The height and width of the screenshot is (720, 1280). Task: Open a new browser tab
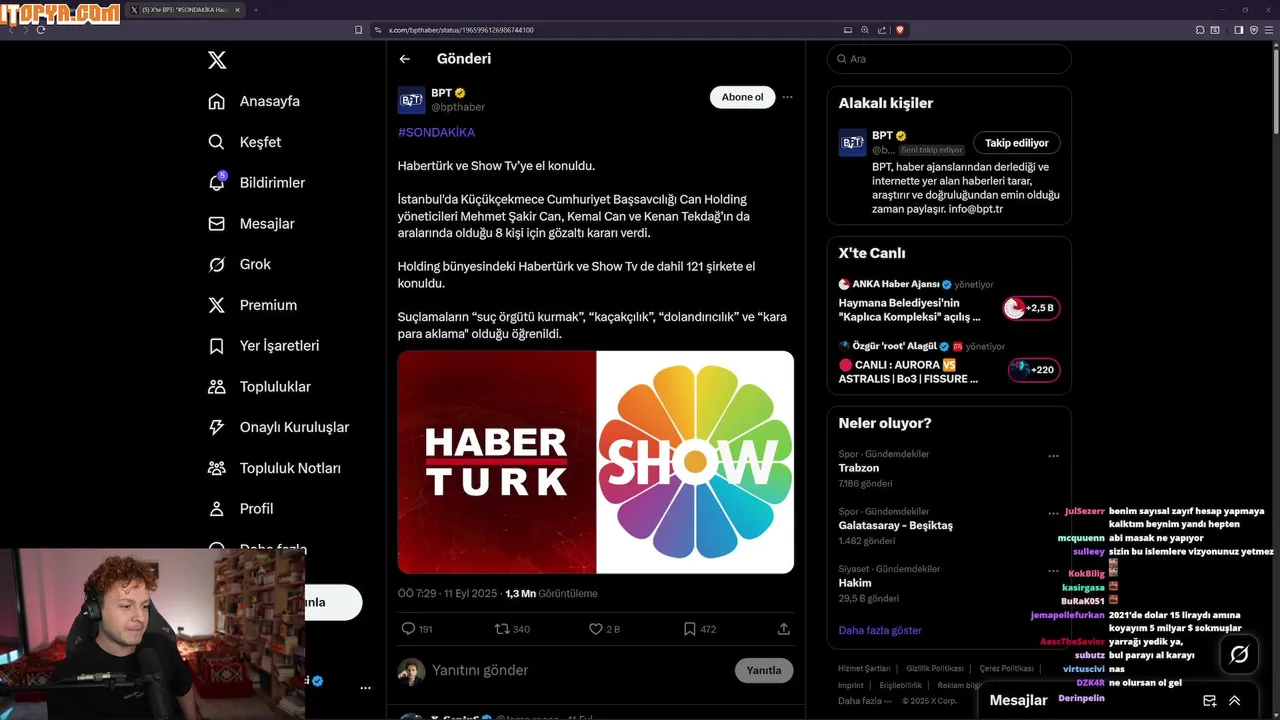[255, 10]
